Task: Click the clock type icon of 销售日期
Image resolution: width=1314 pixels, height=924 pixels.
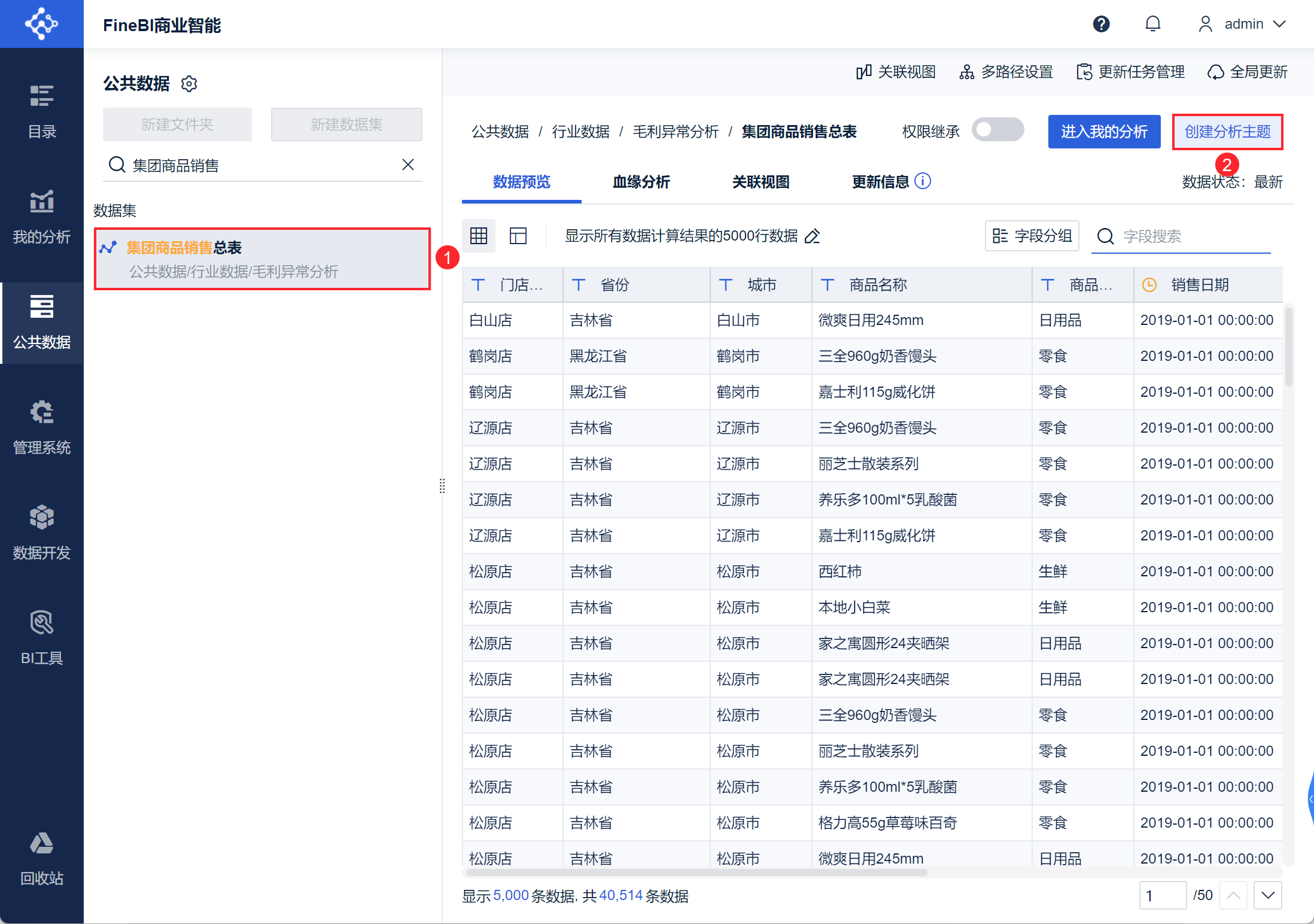Action: 1149,285
